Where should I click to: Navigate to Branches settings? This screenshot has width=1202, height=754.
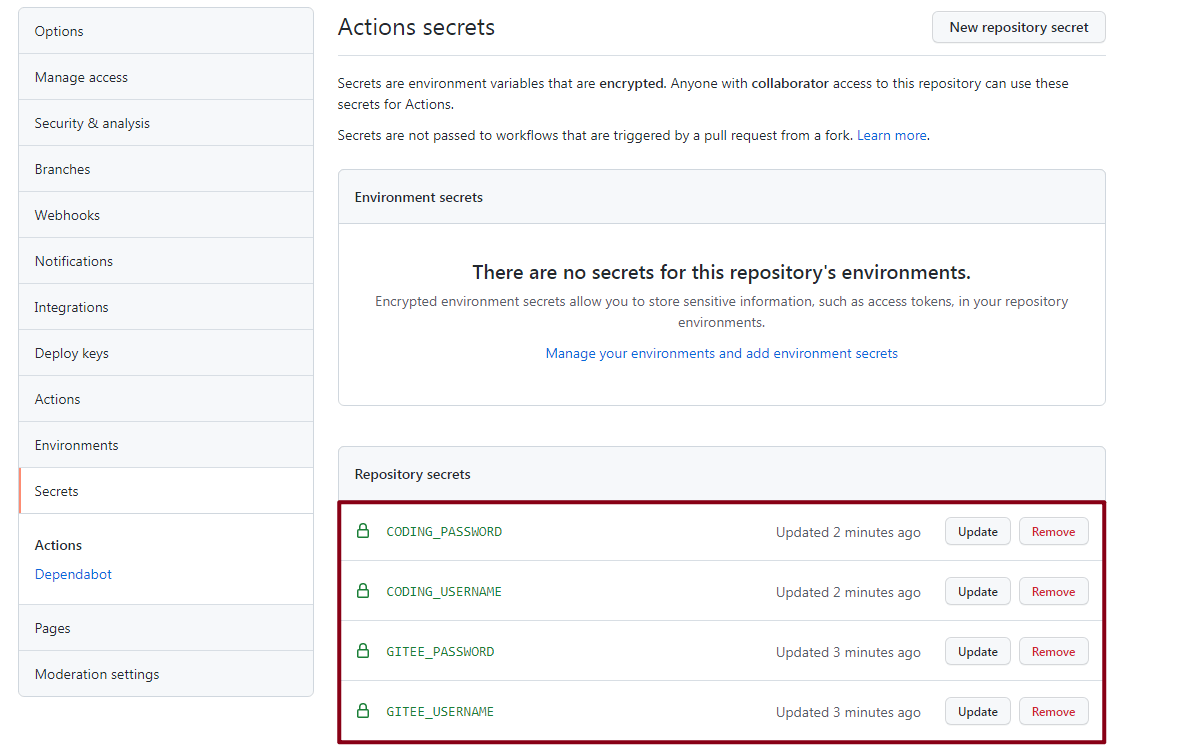pos(62,169)
